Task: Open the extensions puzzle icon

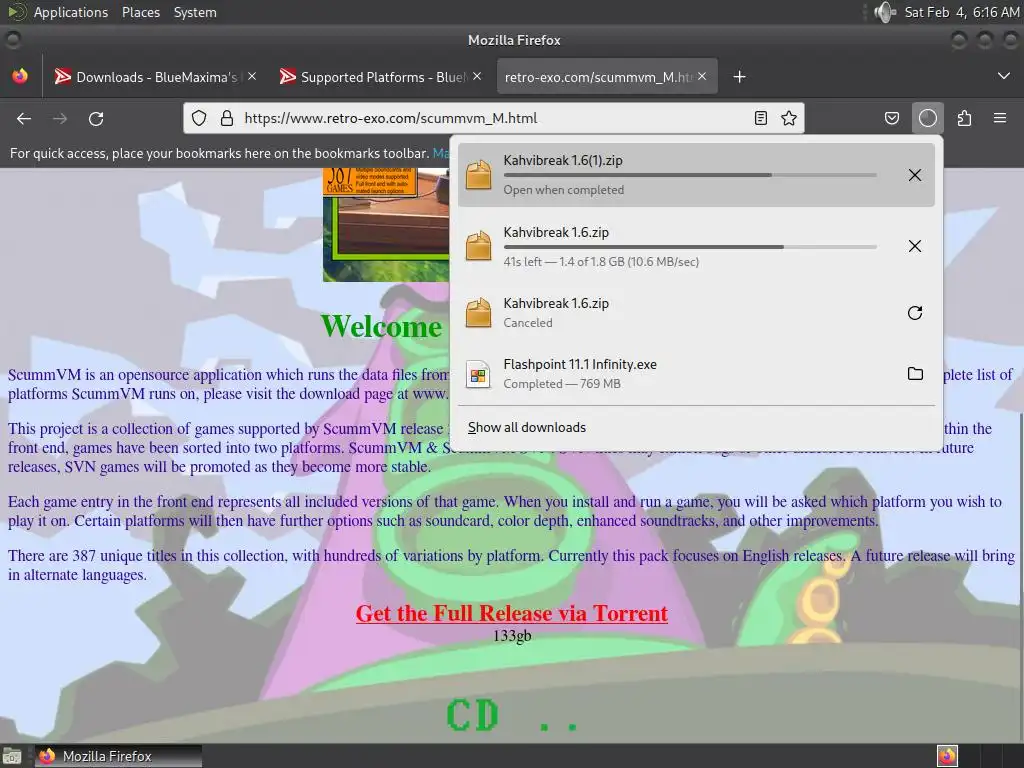Action: coord(964,118)
